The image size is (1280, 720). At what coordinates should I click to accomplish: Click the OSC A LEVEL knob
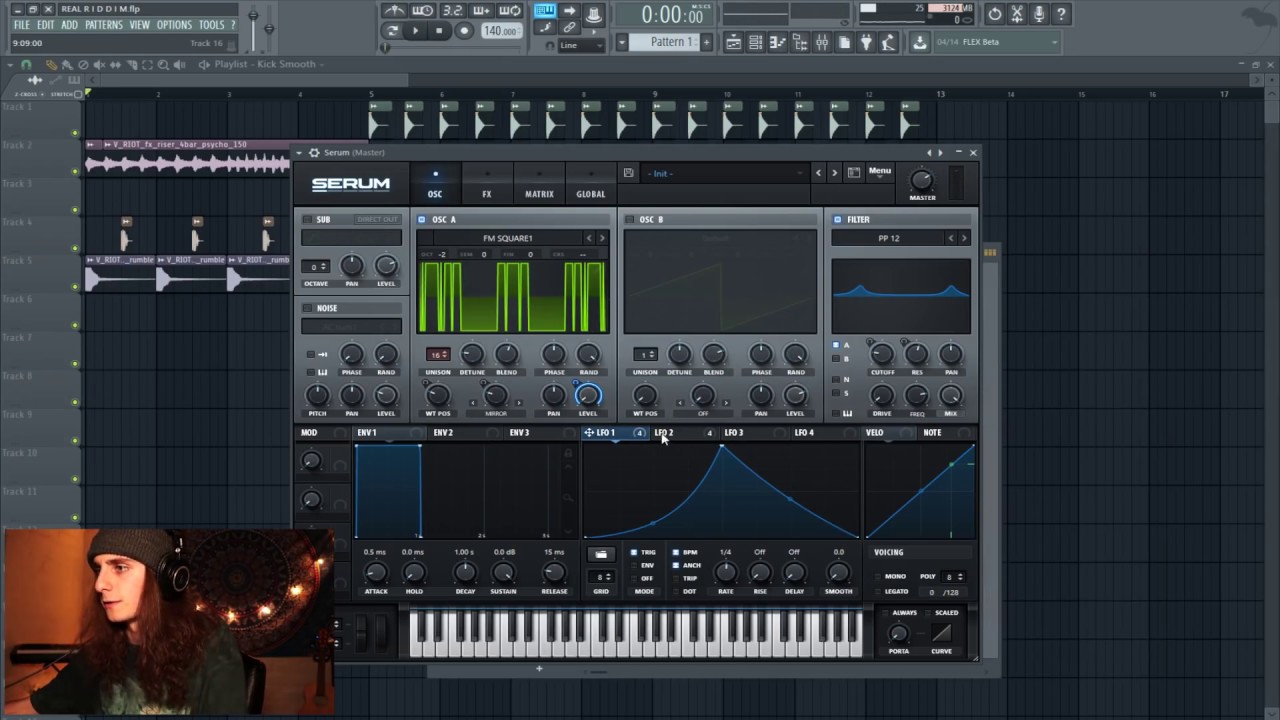(588, 395)
